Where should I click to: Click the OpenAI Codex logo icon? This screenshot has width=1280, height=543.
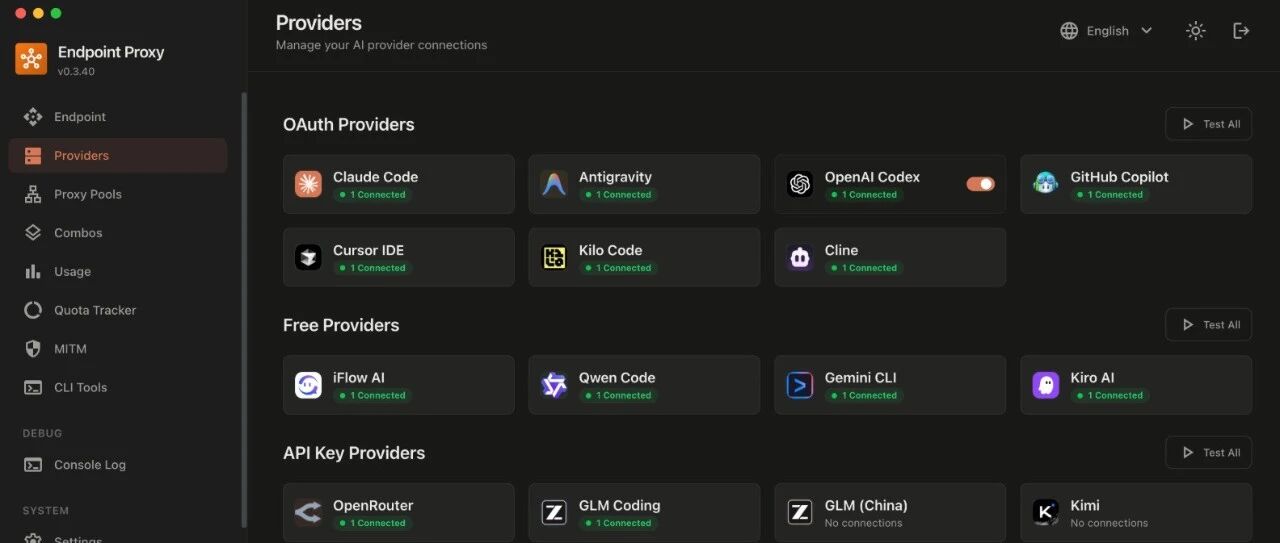(x=800, y=184)
